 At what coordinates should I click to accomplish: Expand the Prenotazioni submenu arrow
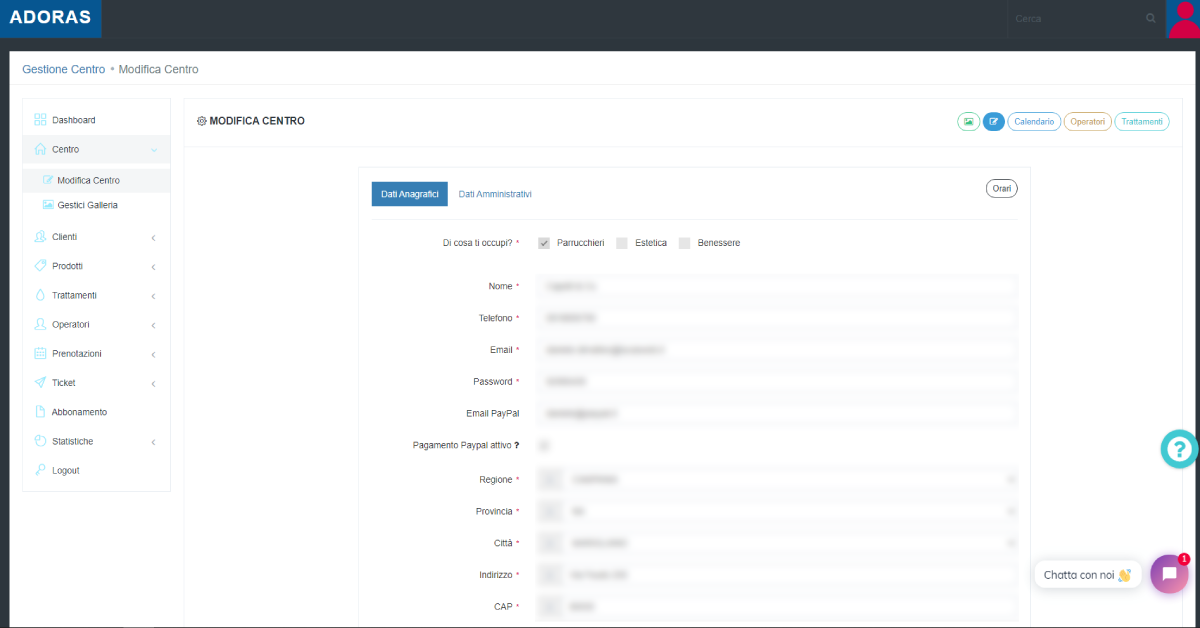coord(153,354)
